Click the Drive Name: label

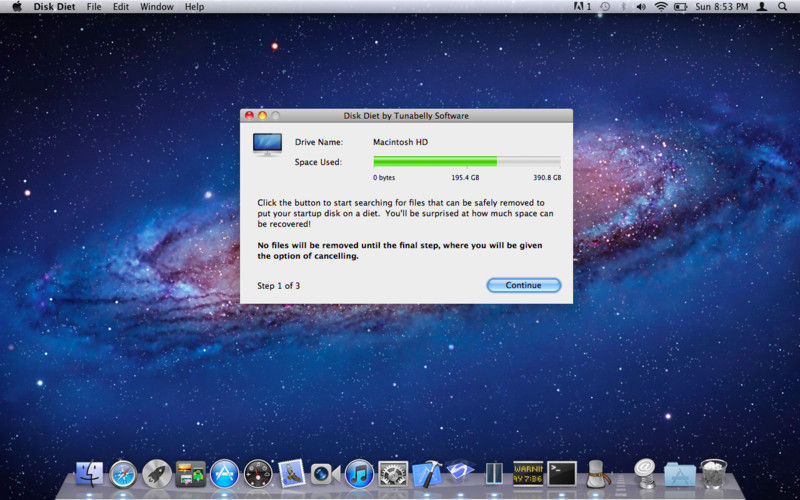pyautogui.click(x=319, y=142)
